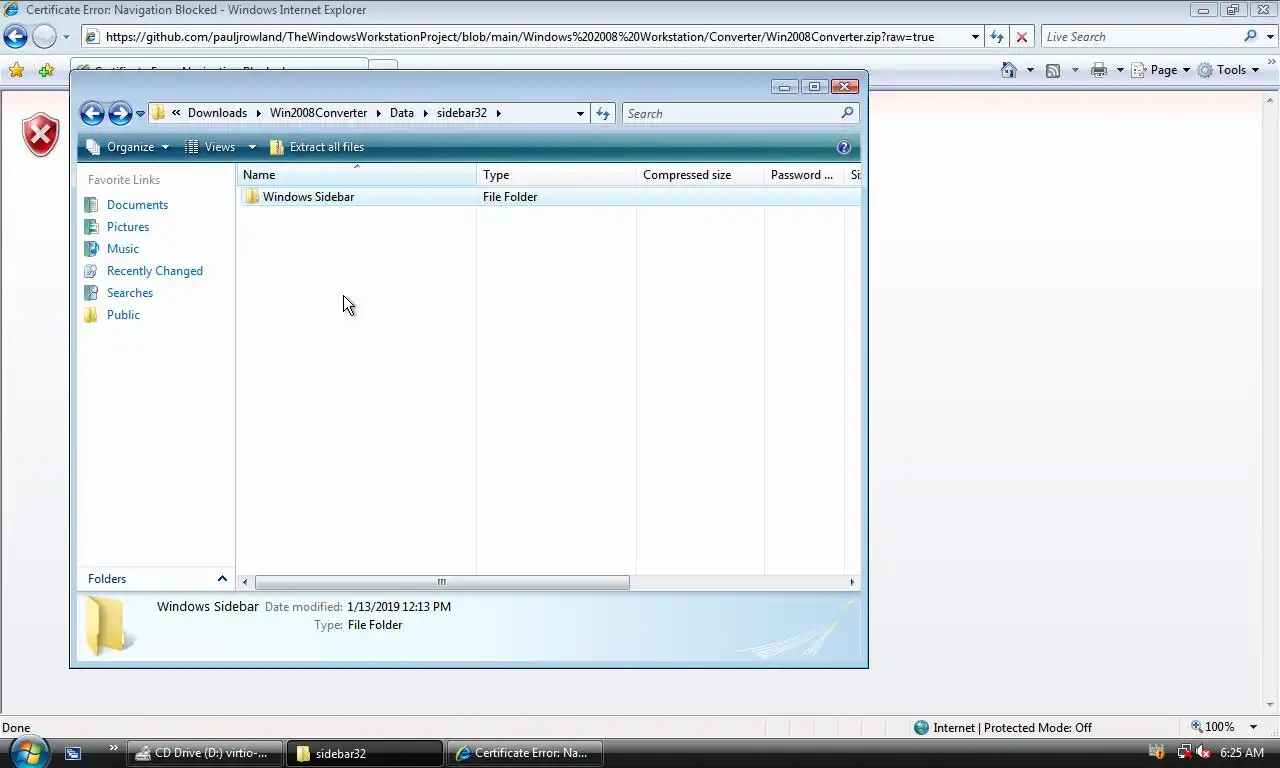The image size is (1280, 768).
Task: Click the sidebar32 breadcrumb segment
Action: pyautogui.click(x=462, y=113)
